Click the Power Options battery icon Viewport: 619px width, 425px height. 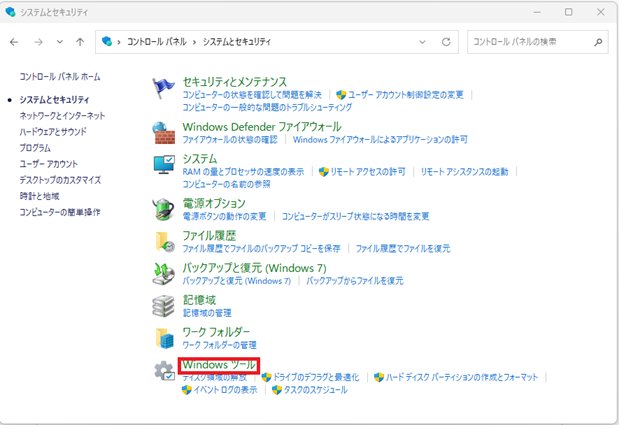point(163,209)
